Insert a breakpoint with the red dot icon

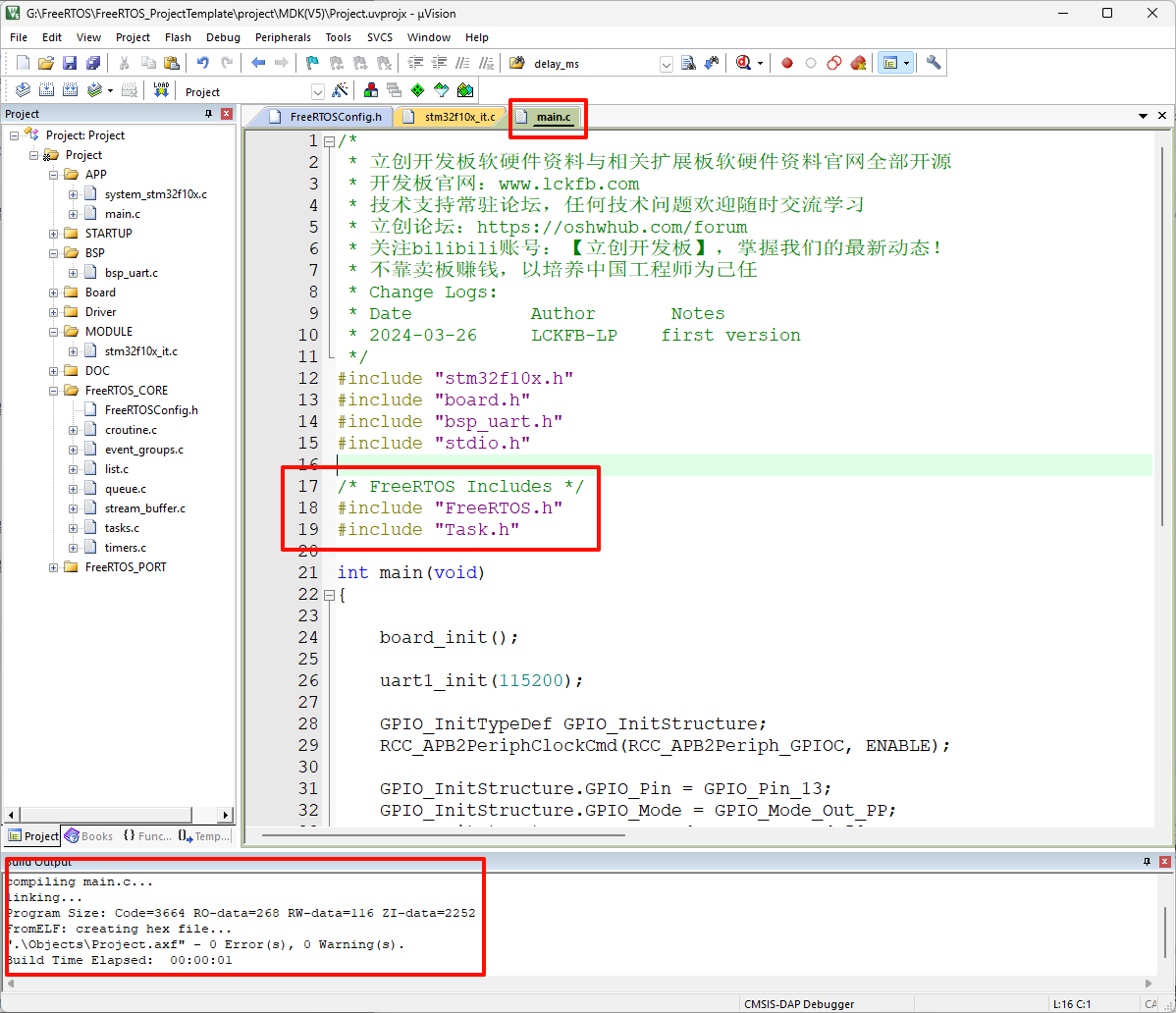pyautogui.click(x=786, y=63)
